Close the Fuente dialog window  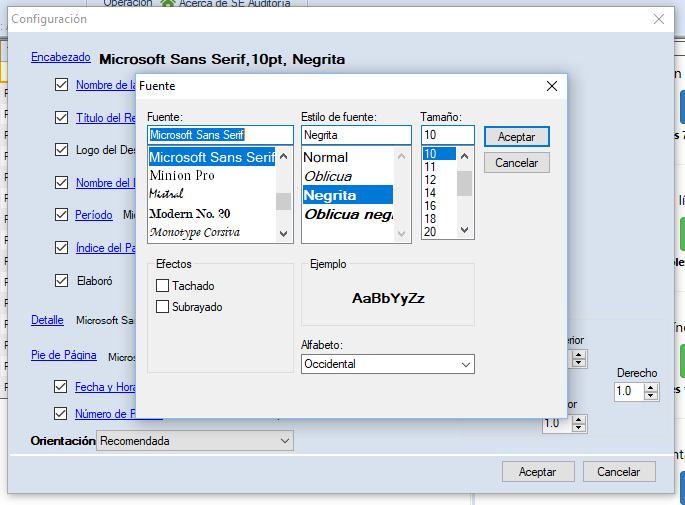click(x=551, y=87)
